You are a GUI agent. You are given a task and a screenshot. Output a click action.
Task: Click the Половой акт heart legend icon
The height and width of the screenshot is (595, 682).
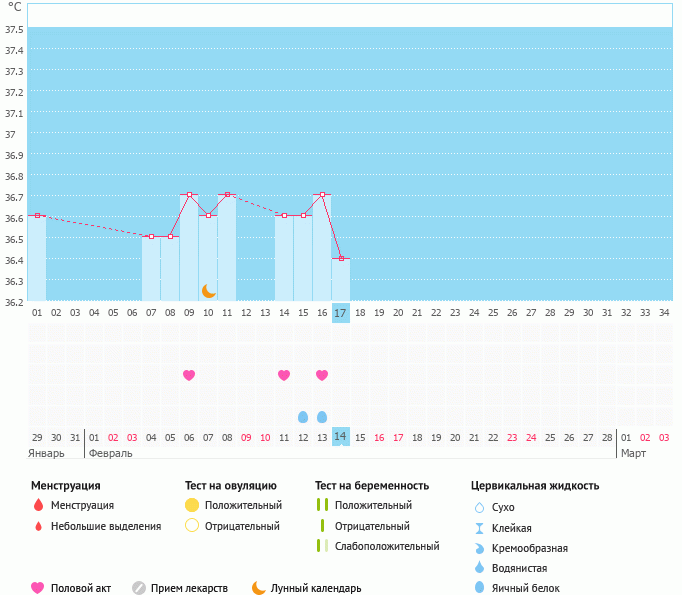click(38, 588)
